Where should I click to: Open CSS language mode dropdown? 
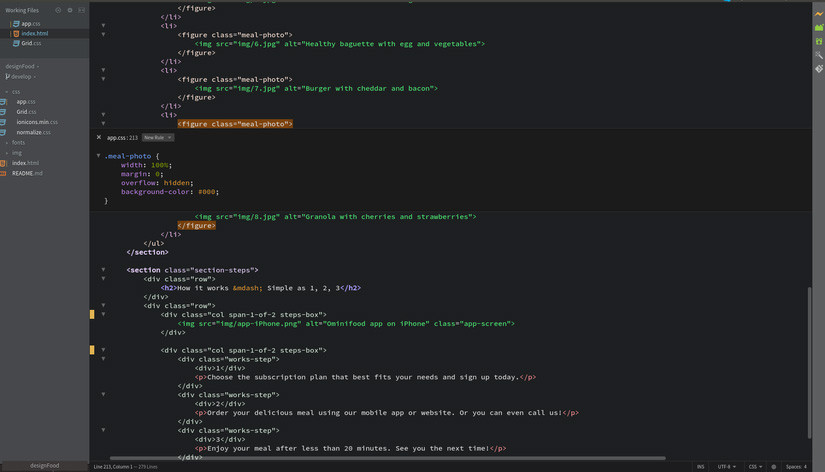tap(756, 467)
